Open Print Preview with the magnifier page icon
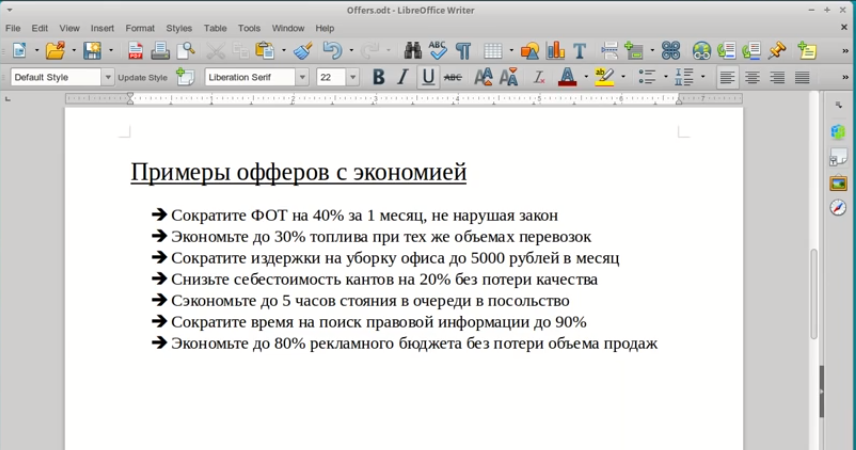Viewport: 856px width, 450px height. tap(186, 51)
